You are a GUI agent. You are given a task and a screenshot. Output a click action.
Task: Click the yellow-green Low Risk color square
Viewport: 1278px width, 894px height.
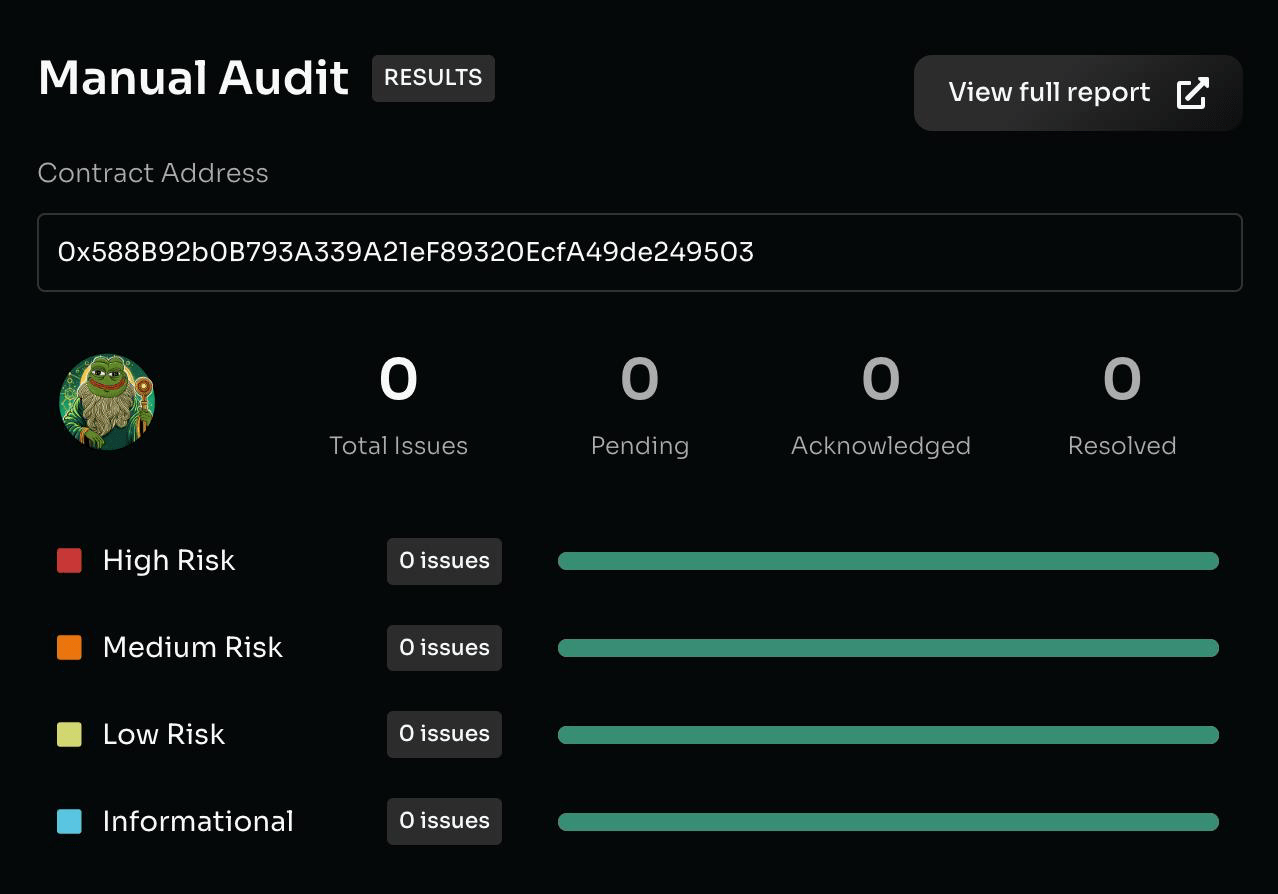[69, 735]
